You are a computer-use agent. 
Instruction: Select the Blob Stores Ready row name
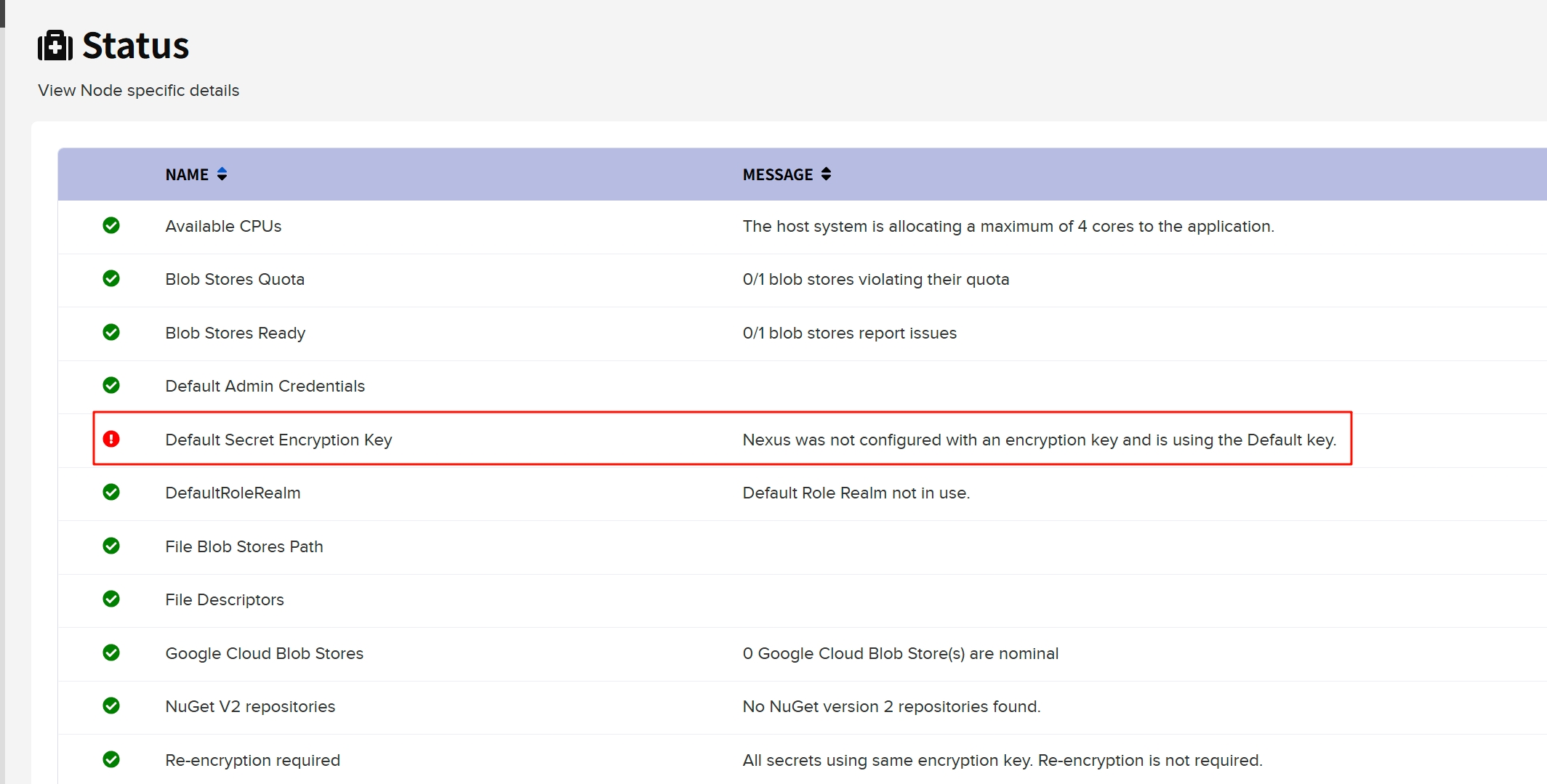tap(235, 334)
